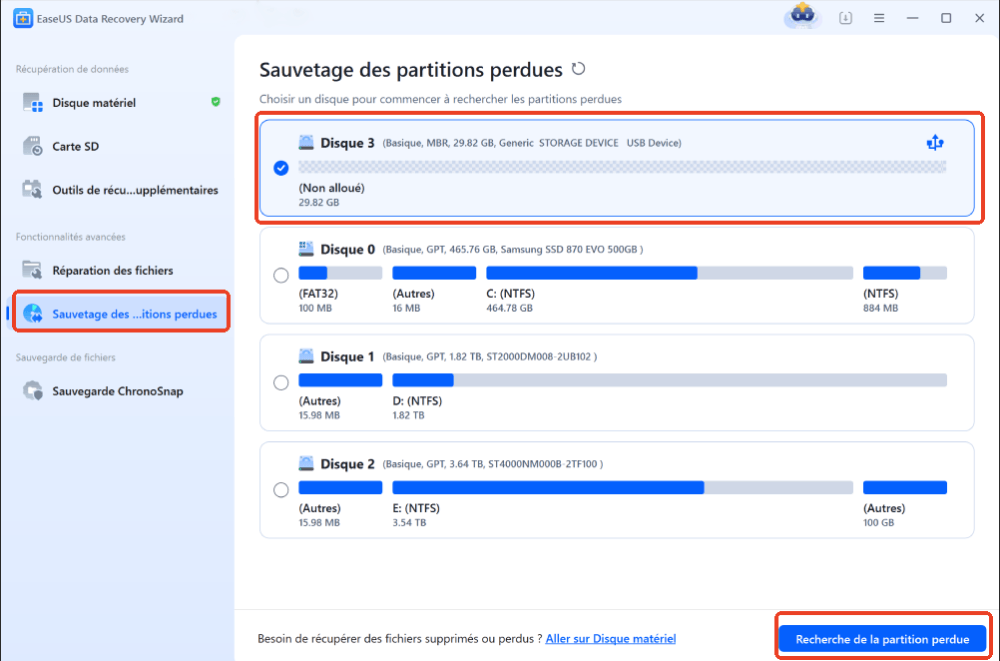The width and height of the screenshot is (1000, 661).
Task: Select the Disque 3 radio button
Action: pyautogui.click(x=281, y=168)
